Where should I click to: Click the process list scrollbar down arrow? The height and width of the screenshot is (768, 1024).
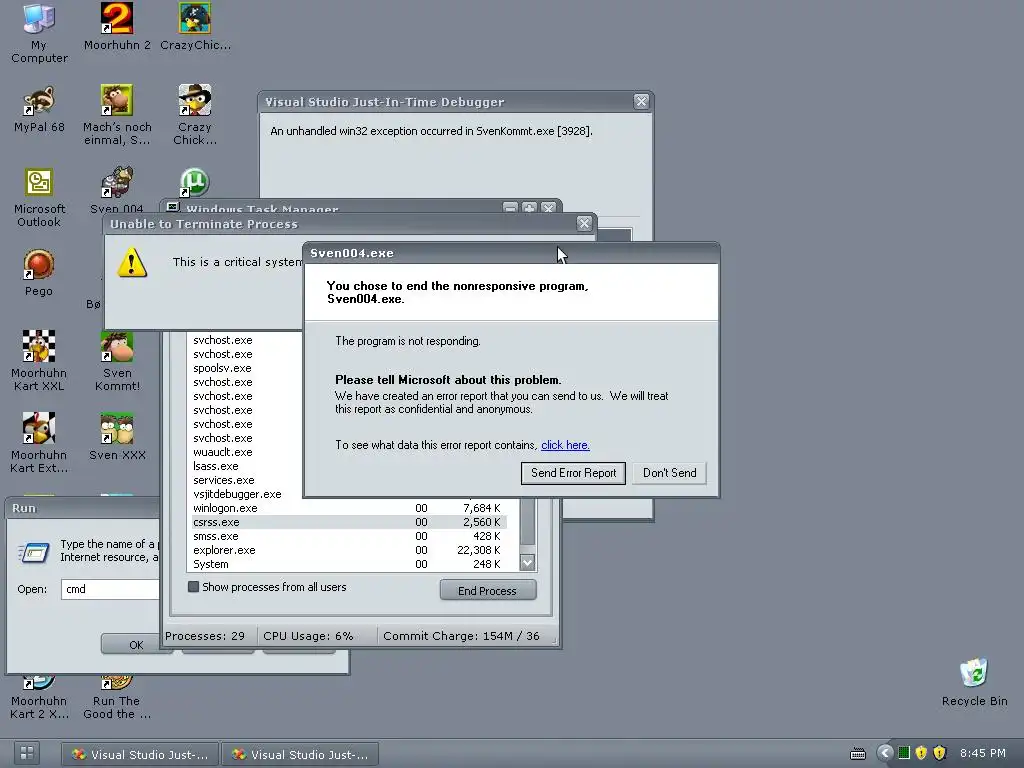[x=527, y=562]
